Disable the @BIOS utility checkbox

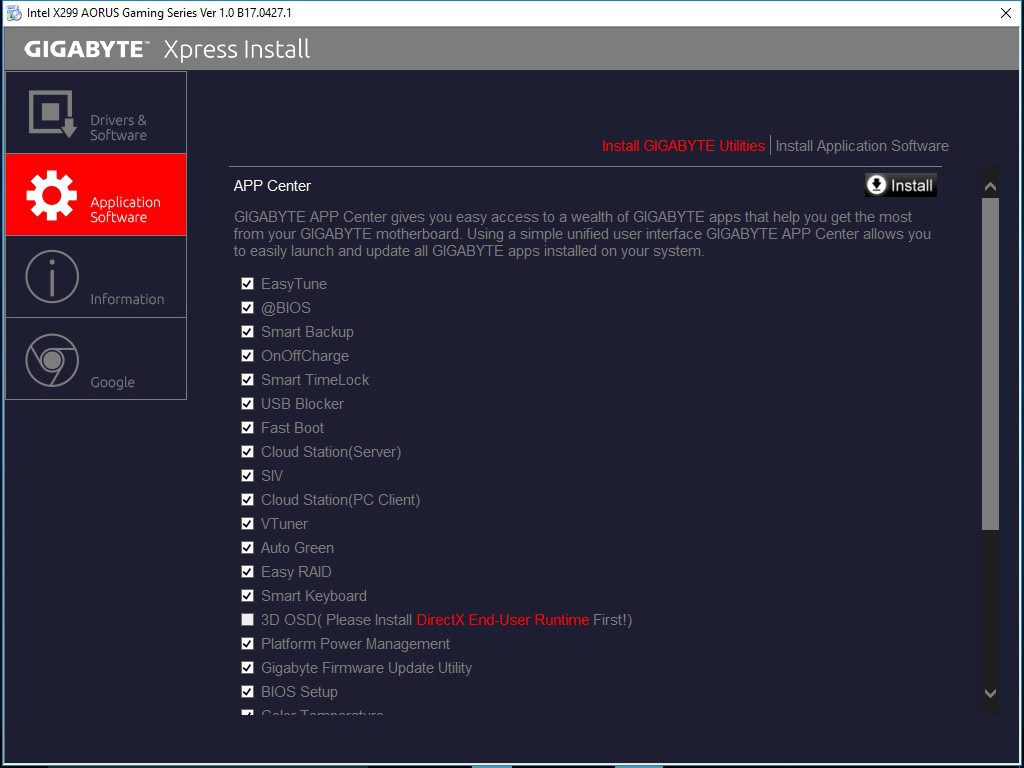pos(247,308)
